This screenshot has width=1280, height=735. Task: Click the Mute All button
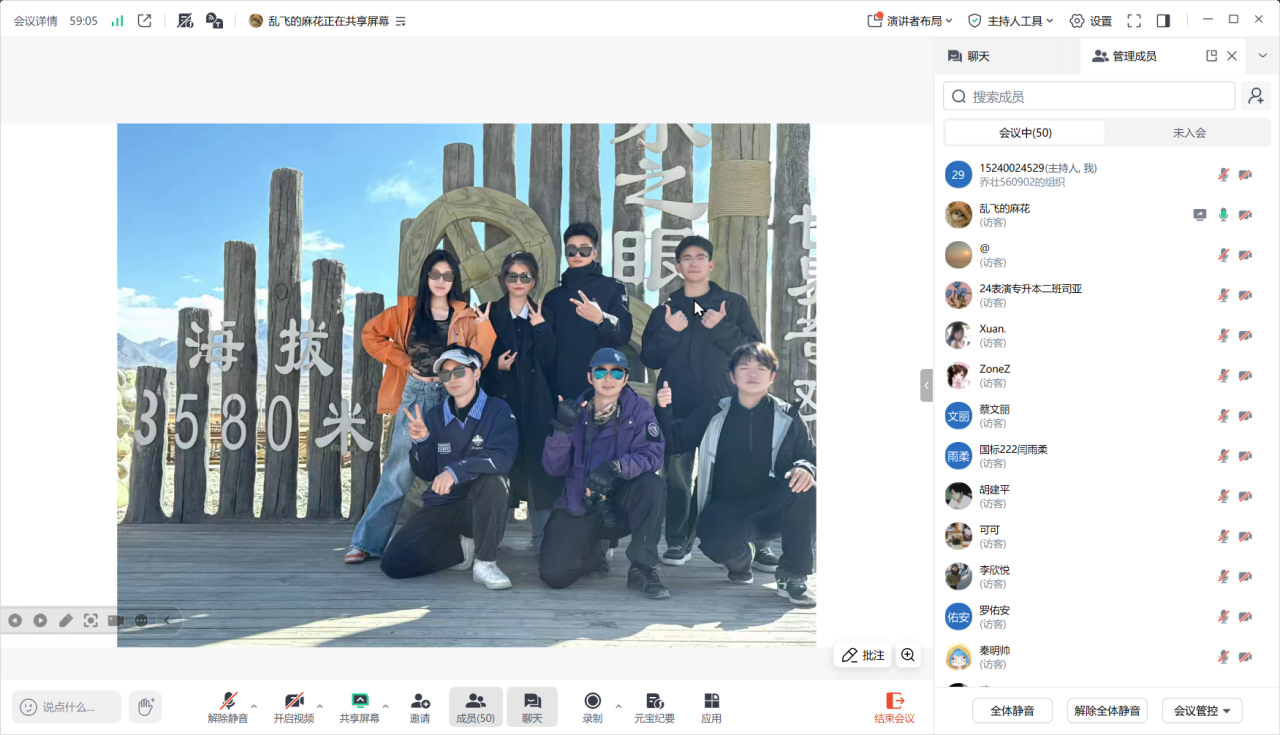click(x=1012, y=711)
